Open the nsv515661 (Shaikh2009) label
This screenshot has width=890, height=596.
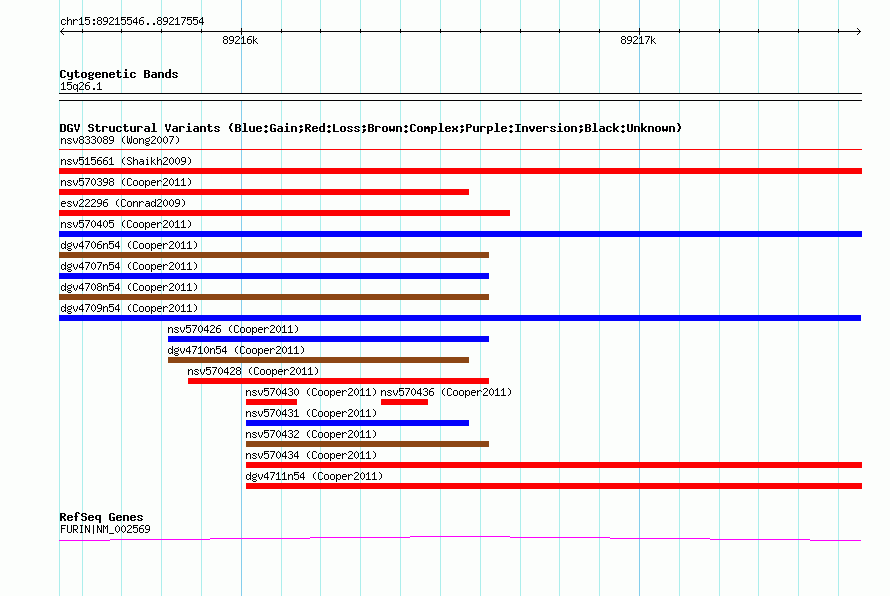[x=126, y=161]
